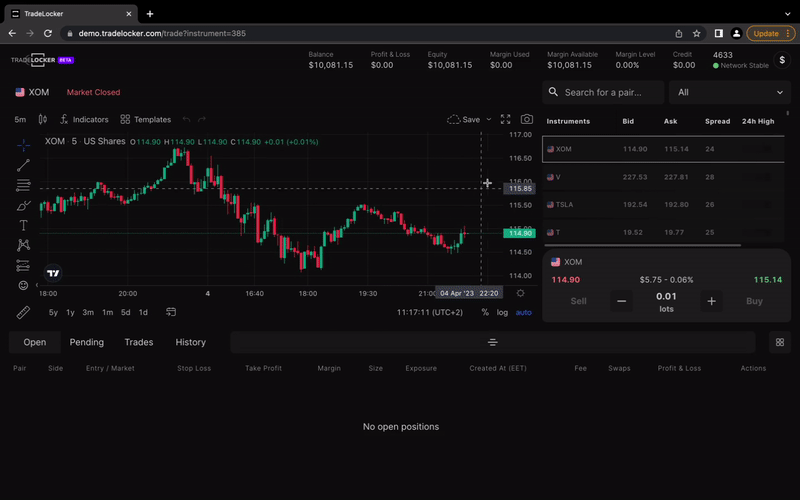Open the go to date tool
This screenshot has height=500, width=800.
pyautogui.click(x=171, y=312)
